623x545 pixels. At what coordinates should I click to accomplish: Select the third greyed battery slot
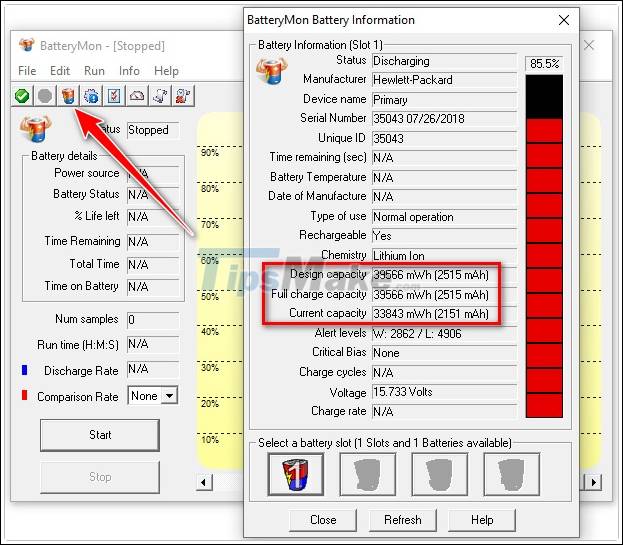[x=439, y=474]
